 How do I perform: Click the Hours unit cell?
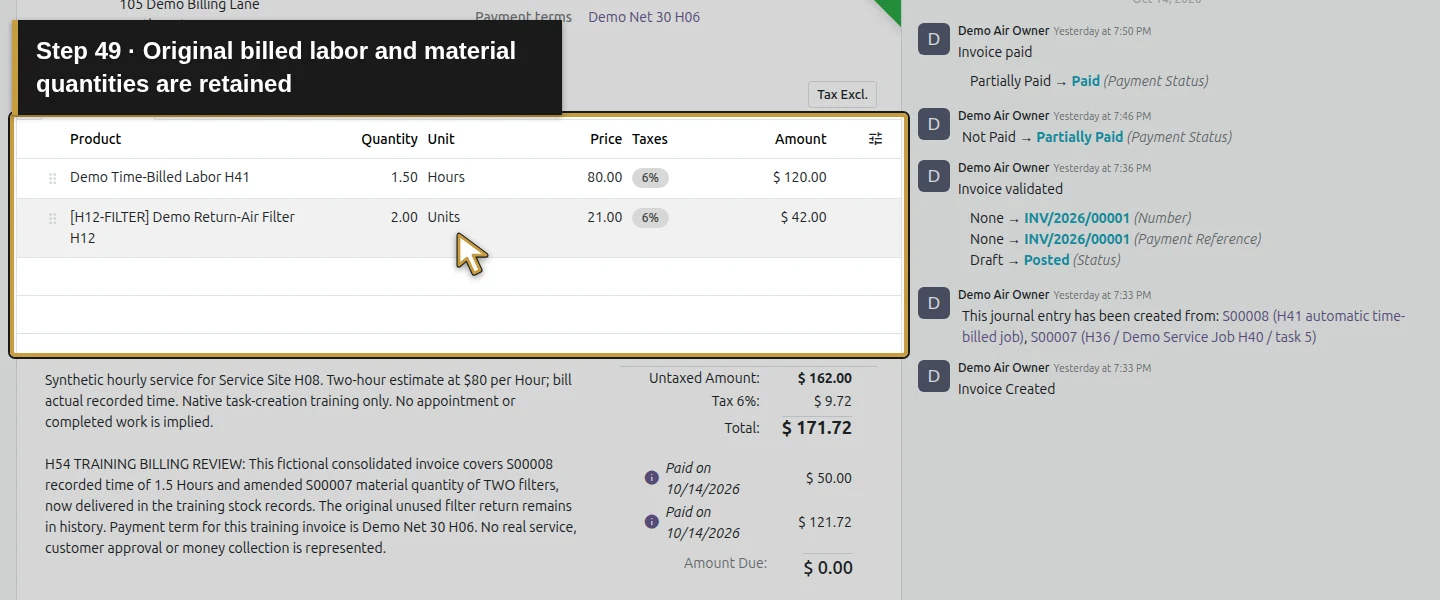446,177
